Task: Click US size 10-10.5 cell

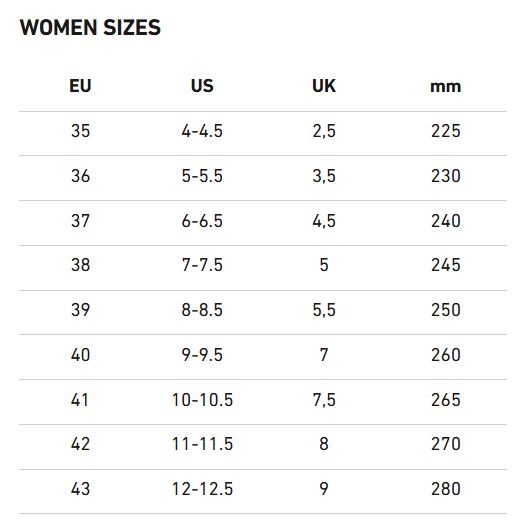Action: pos(202,400)
